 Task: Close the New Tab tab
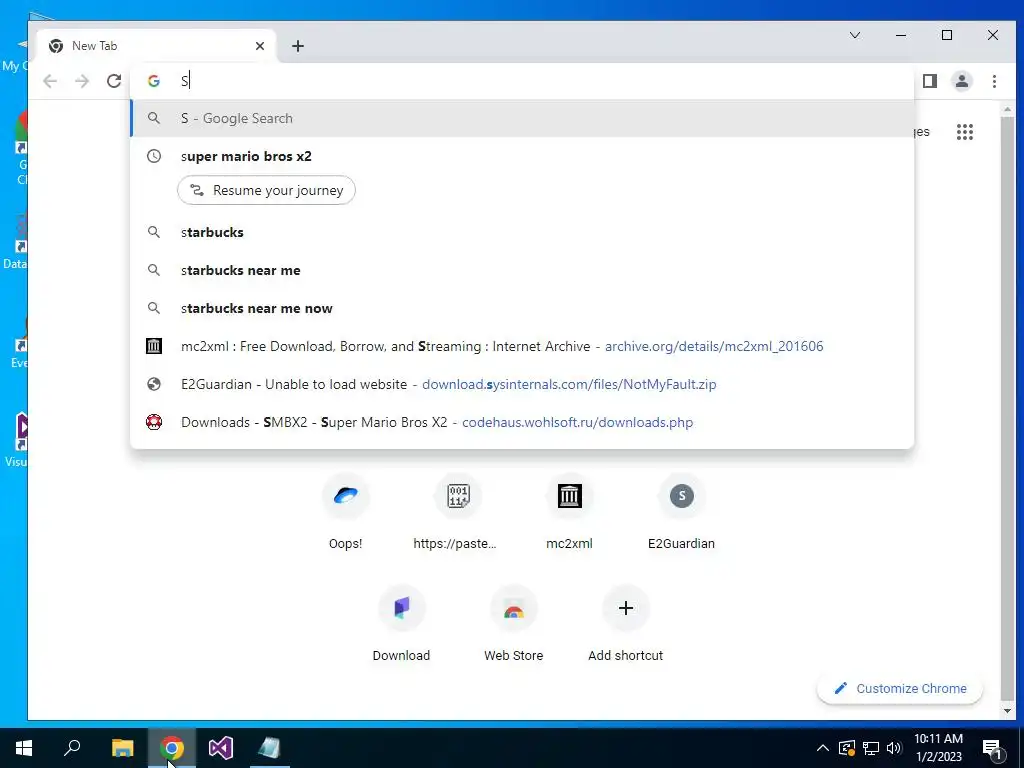click(260, 46)
